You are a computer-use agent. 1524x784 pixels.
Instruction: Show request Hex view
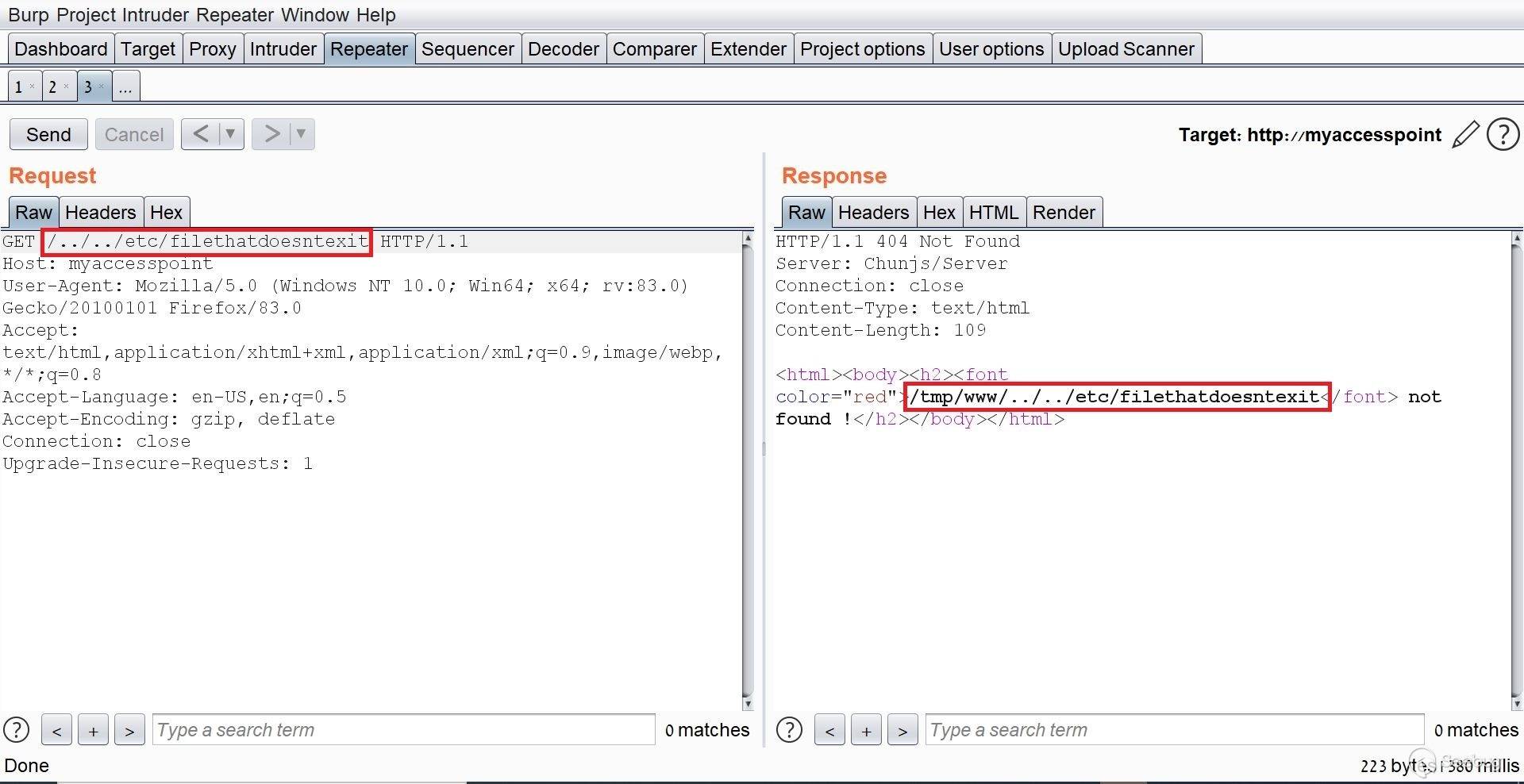167,212
